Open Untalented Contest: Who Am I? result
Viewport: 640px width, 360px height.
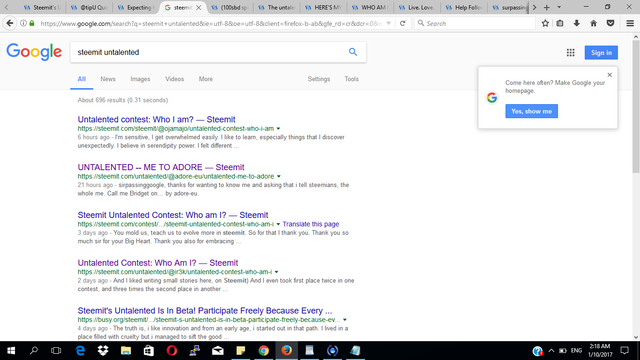coord(158,262)
